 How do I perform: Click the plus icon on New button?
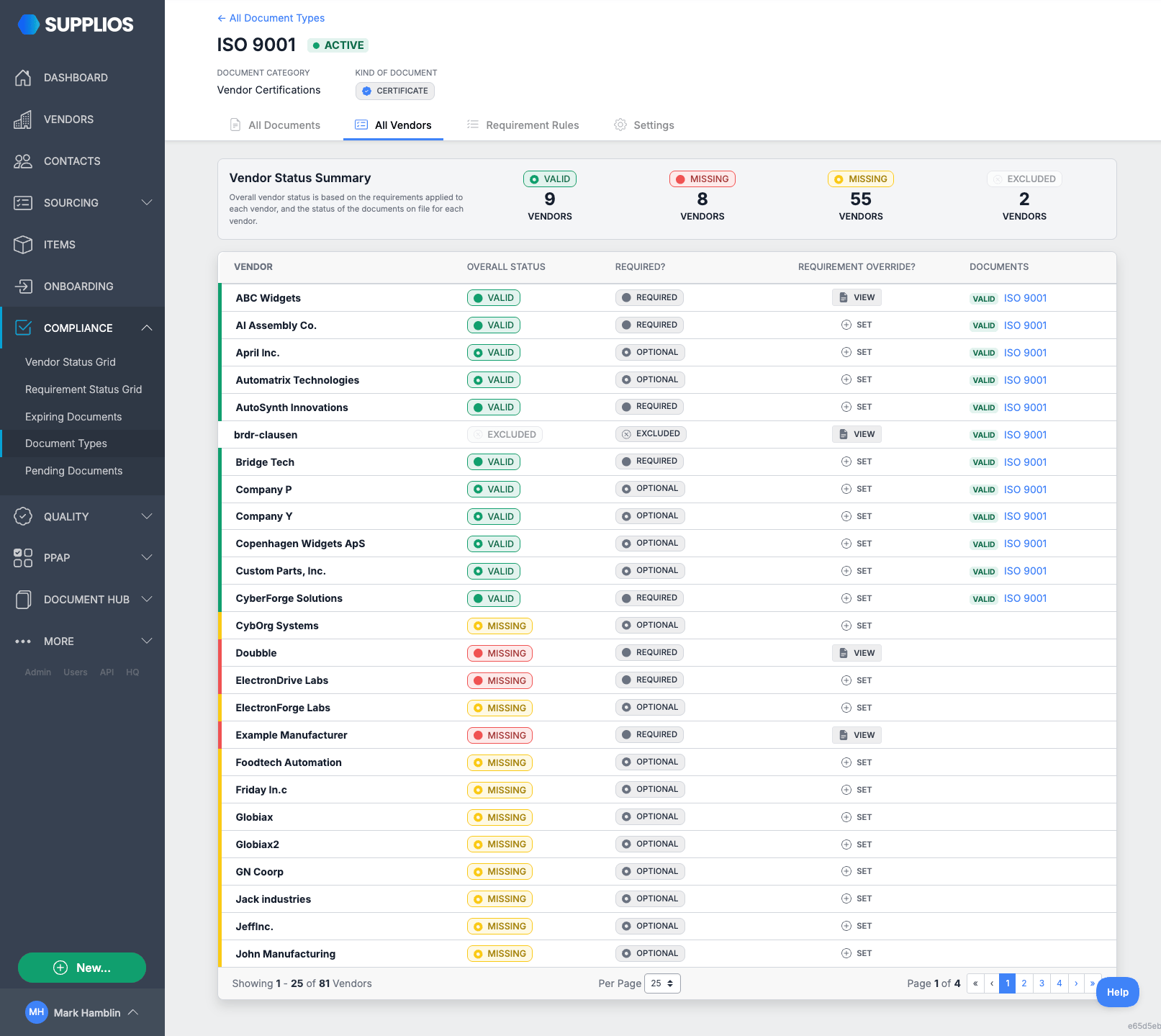pos(60,968)
